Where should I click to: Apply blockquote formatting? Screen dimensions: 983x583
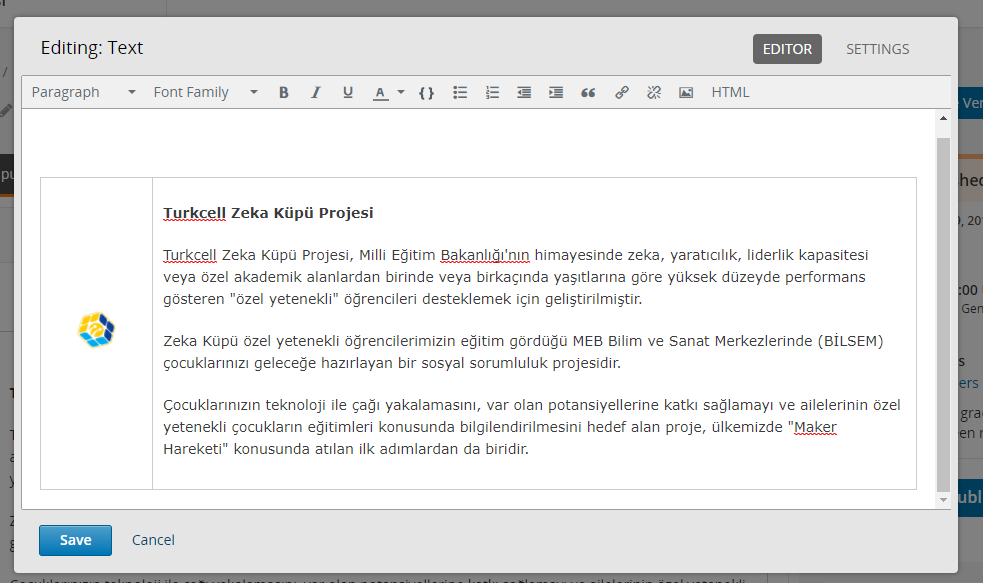[588, 93]
